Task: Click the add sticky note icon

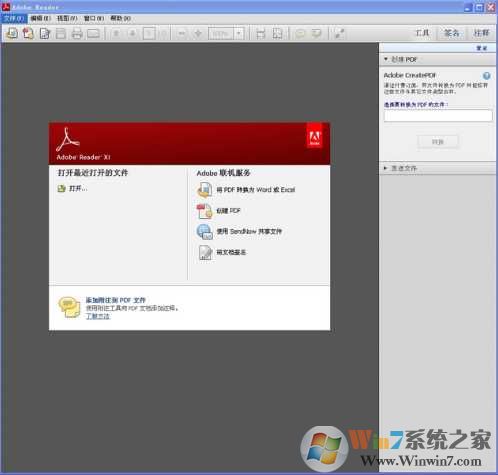Action: tap(300, 33)
